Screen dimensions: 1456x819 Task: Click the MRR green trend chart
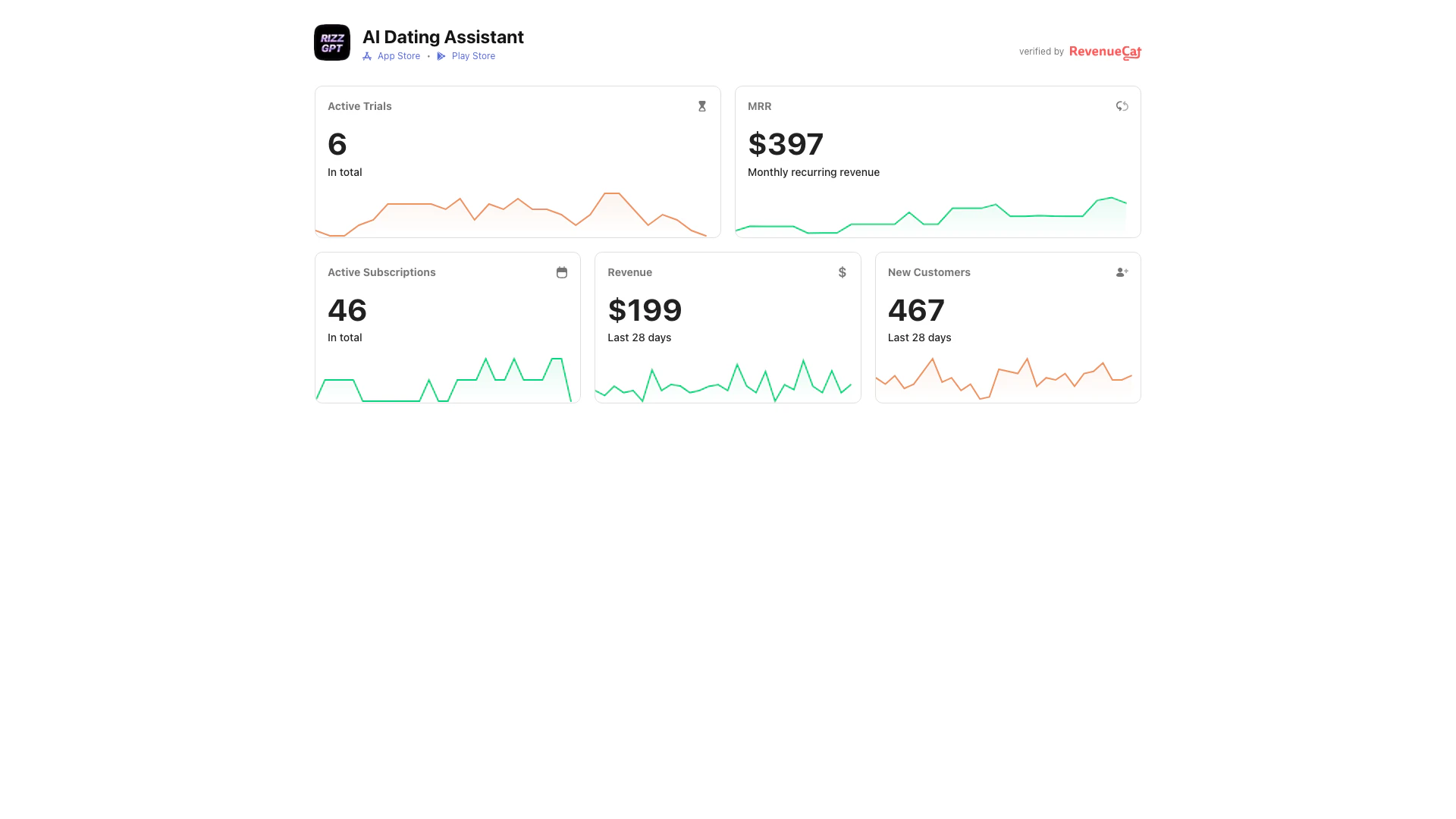(x=937, y=217)
